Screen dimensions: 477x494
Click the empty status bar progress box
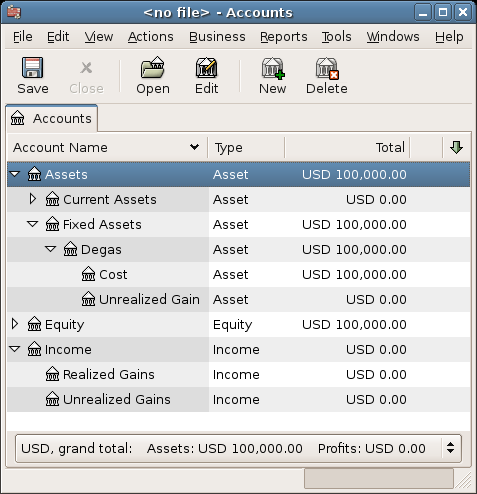tap(379, 479)
